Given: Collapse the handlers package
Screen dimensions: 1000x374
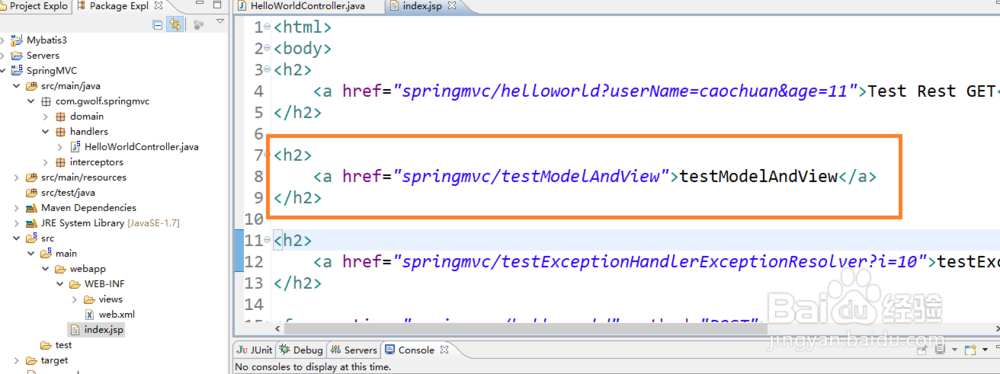Looking at the screenshot, I should (45, 131).
